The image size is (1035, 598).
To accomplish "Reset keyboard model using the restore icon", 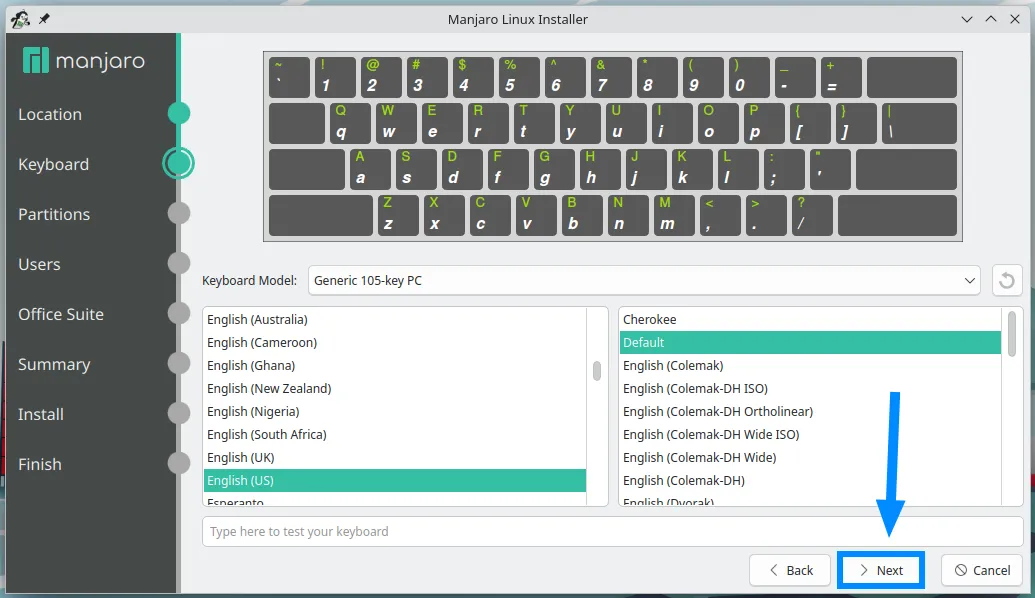I will (x=1007, y=280).
